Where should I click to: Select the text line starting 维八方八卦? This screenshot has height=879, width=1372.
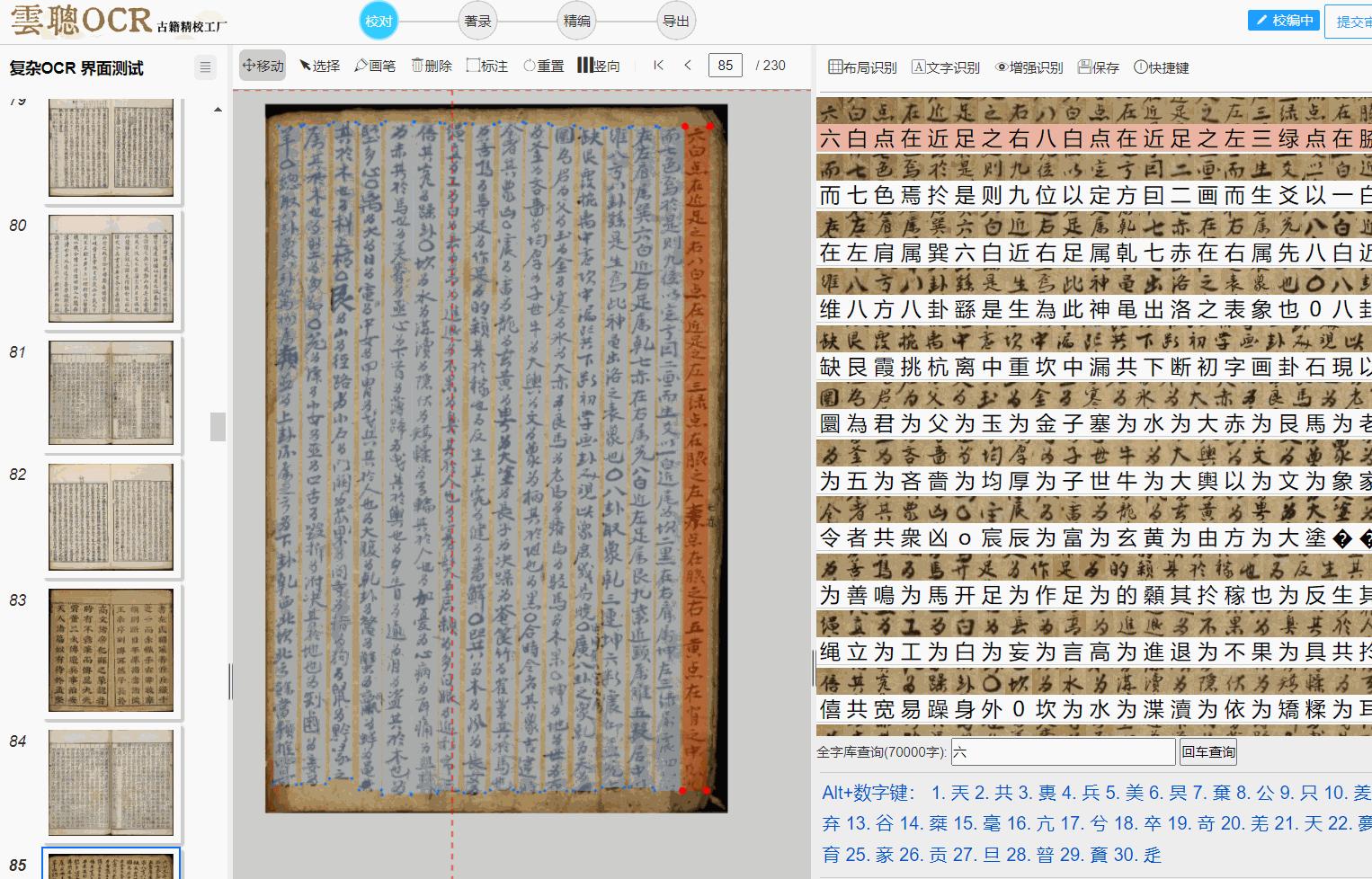tap(1094, 309)
